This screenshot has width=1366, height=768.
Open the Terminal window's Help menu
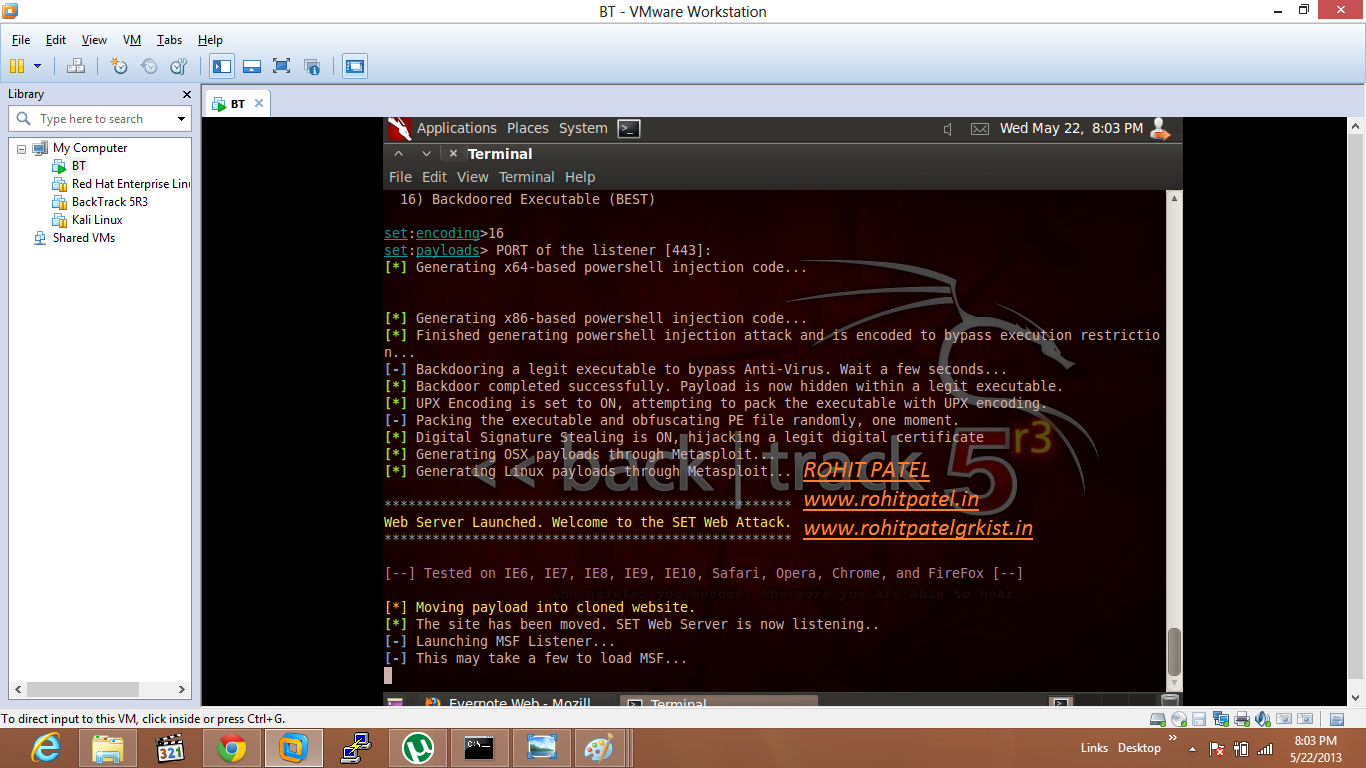[580, 177]
